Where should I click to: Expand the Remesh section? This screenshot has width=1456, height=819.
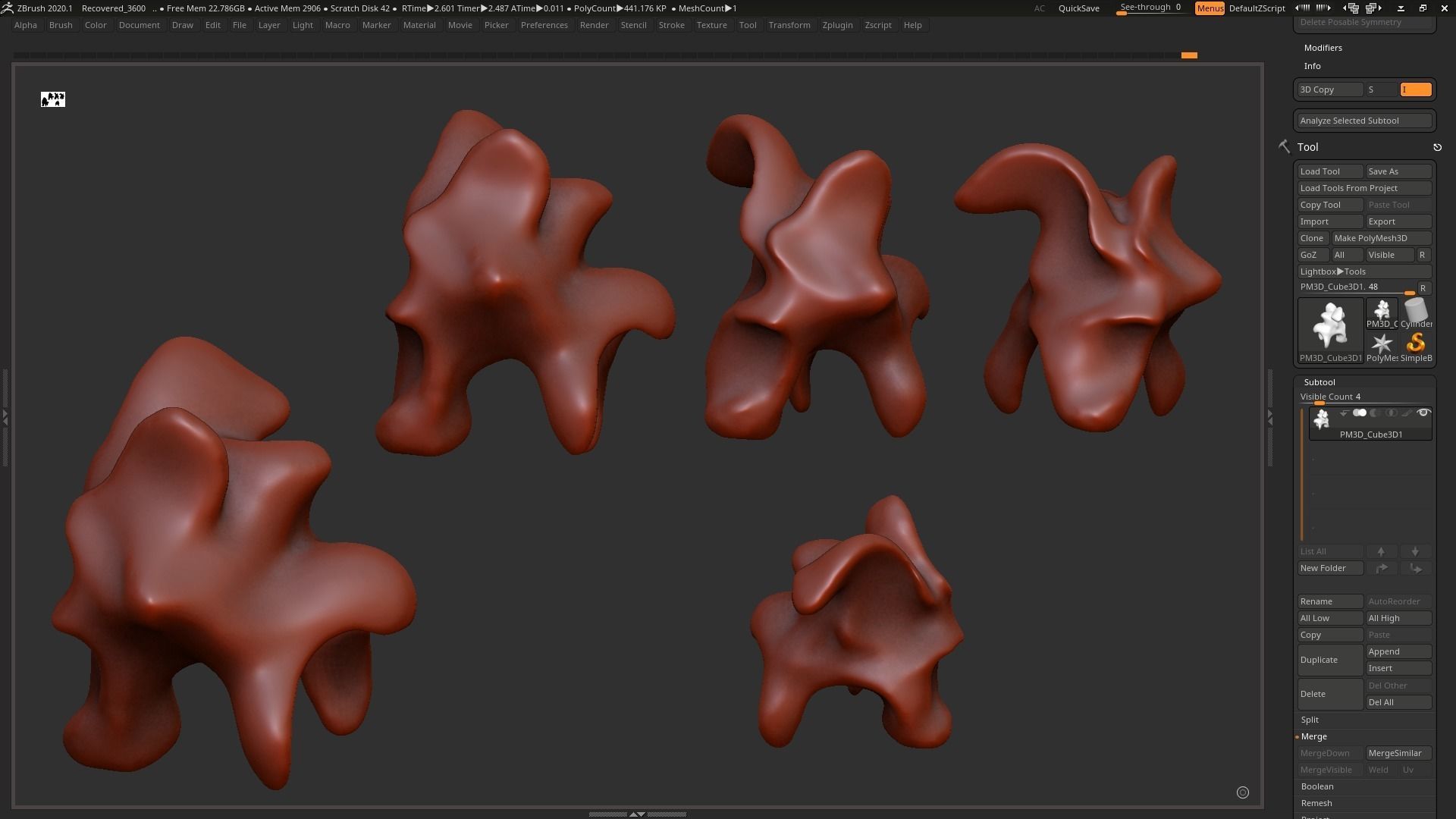tap(1316, 803)
